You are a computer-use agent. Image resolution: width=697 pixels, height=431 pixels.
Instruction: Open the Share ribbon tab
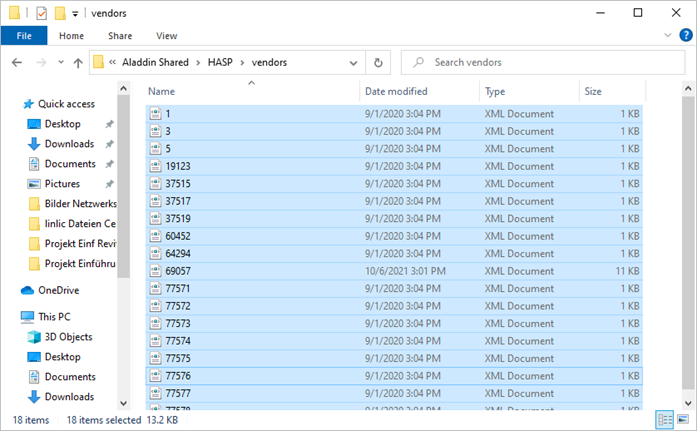(120, 36)
